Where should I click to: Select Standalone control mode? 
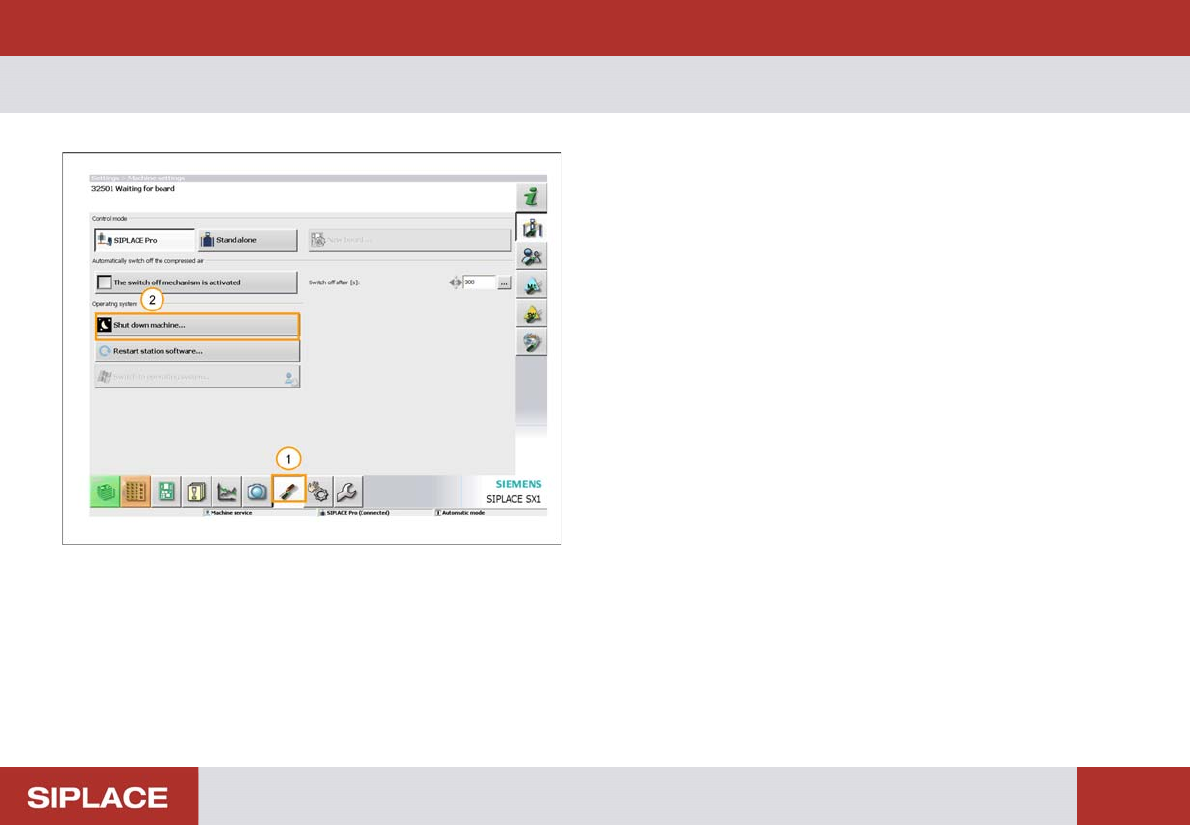coord(247,240)
